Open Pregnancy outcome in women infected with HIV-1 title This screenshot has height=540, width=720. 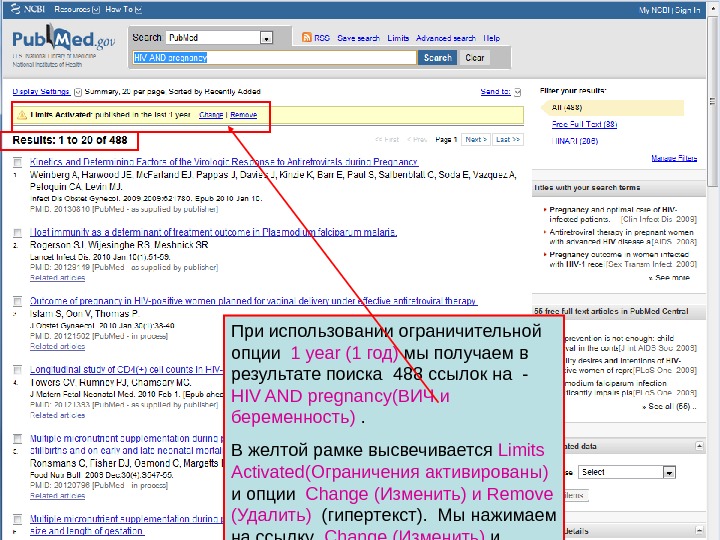tap(619, 259)
